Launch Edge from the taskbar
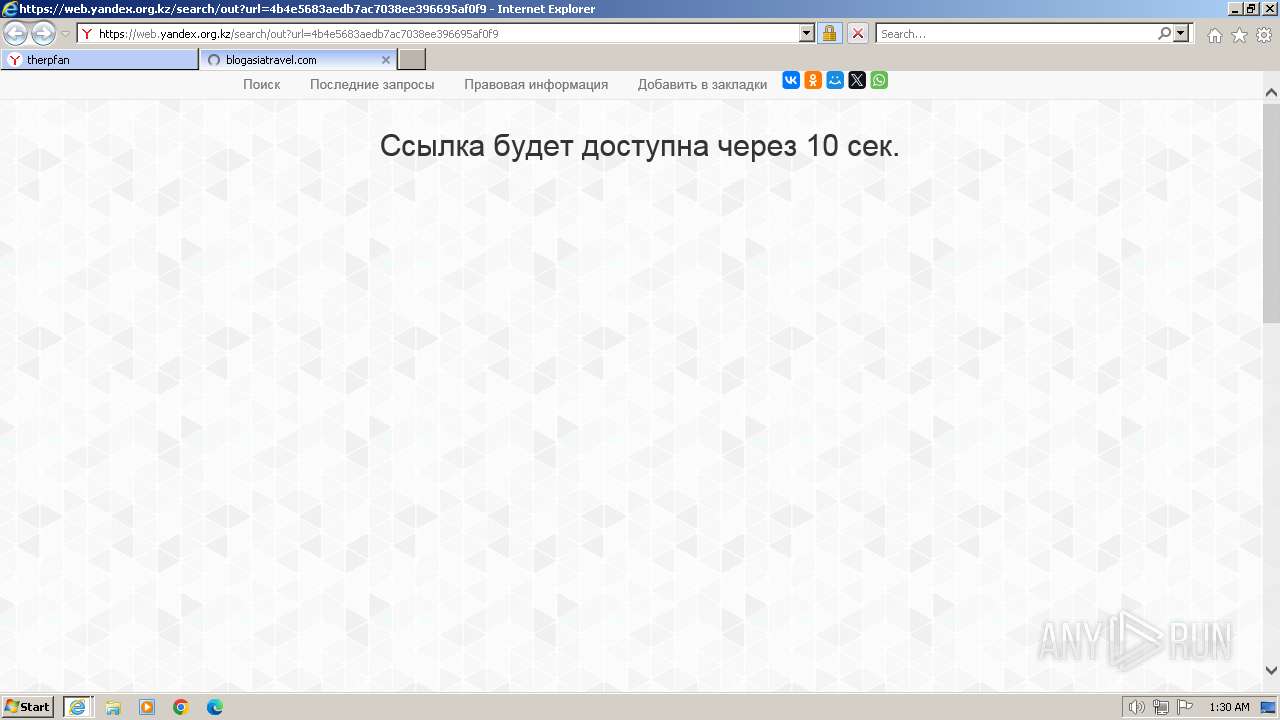This screenshot has width=1280, height=720. tap(215, 707)
